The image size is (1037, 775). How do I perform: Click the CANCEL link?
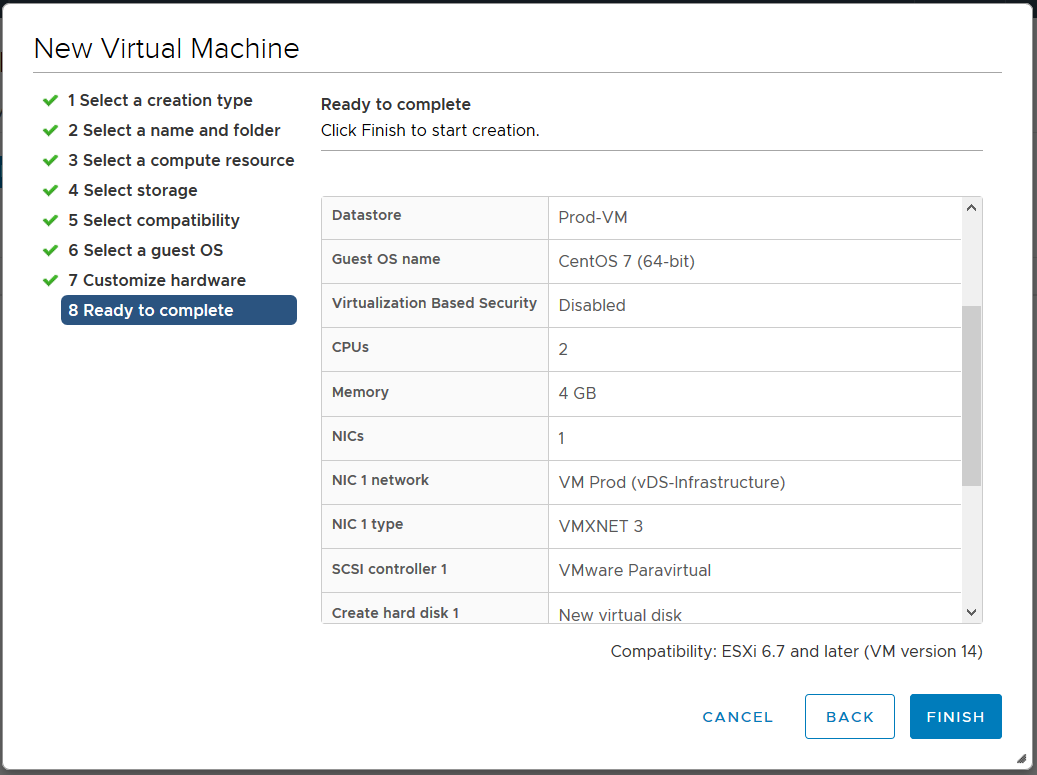pyautogui.click(x=737, y=717)
